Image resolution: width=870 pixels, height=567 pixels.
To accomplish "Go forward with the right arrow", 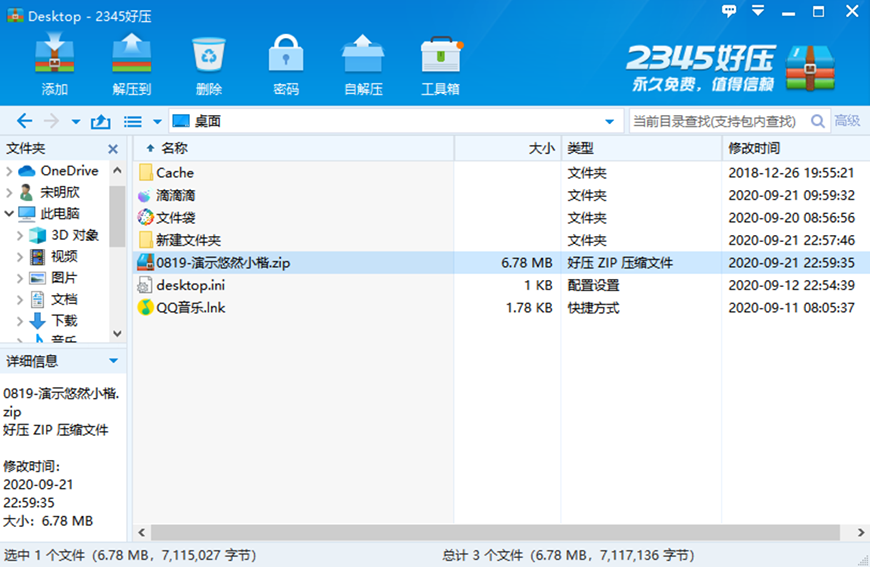I will [51, 121].
